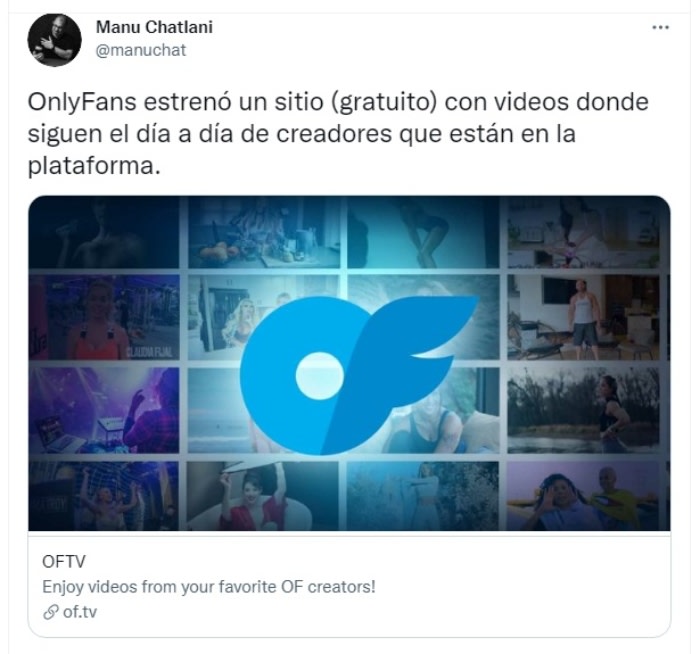Click the shirtless man in cage thumbnail
Viewport: 700px width, 654px height.
(104, 496)
